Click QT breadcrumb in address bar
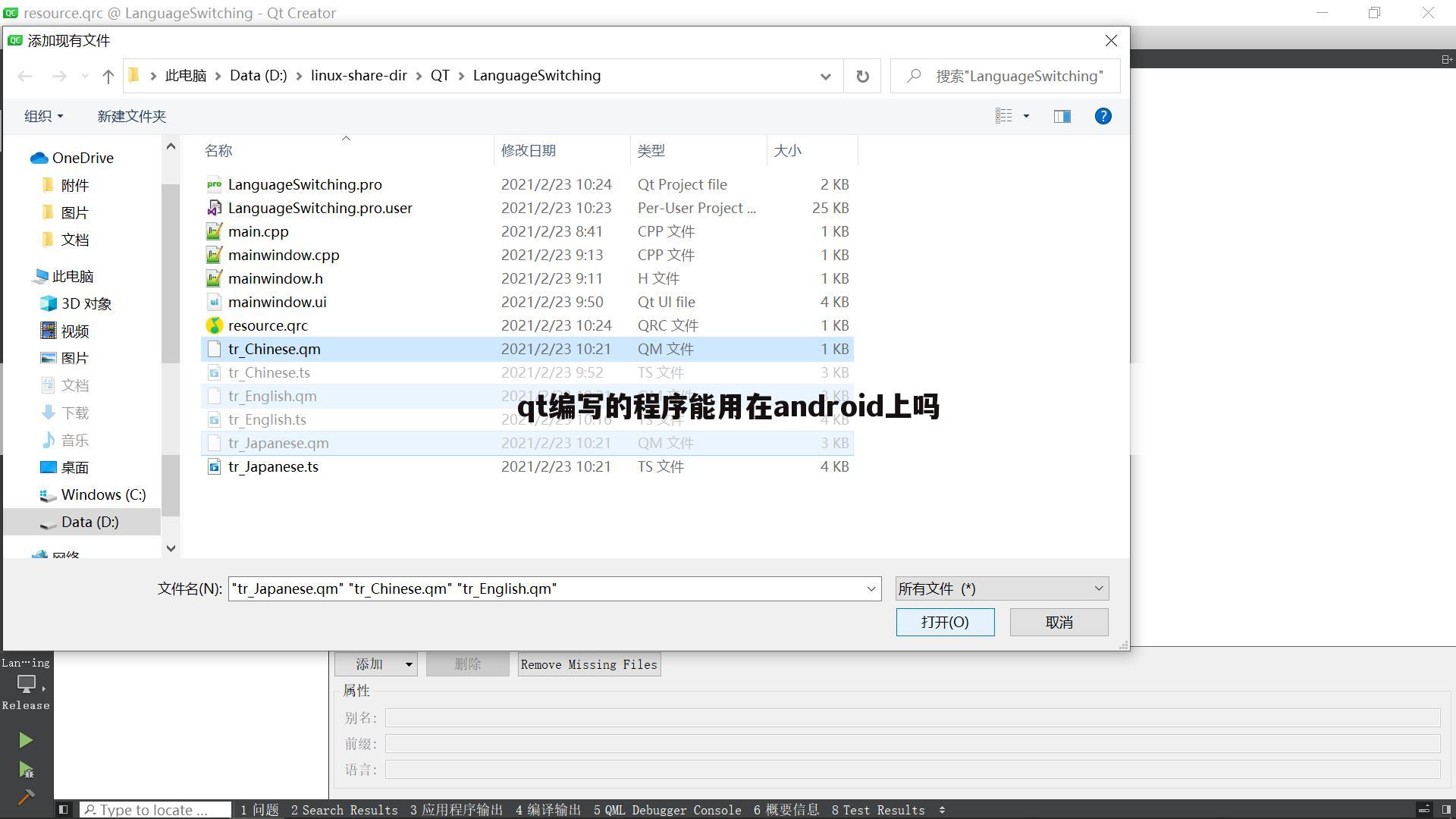The image size is (1456, 819). click(440, 76)
